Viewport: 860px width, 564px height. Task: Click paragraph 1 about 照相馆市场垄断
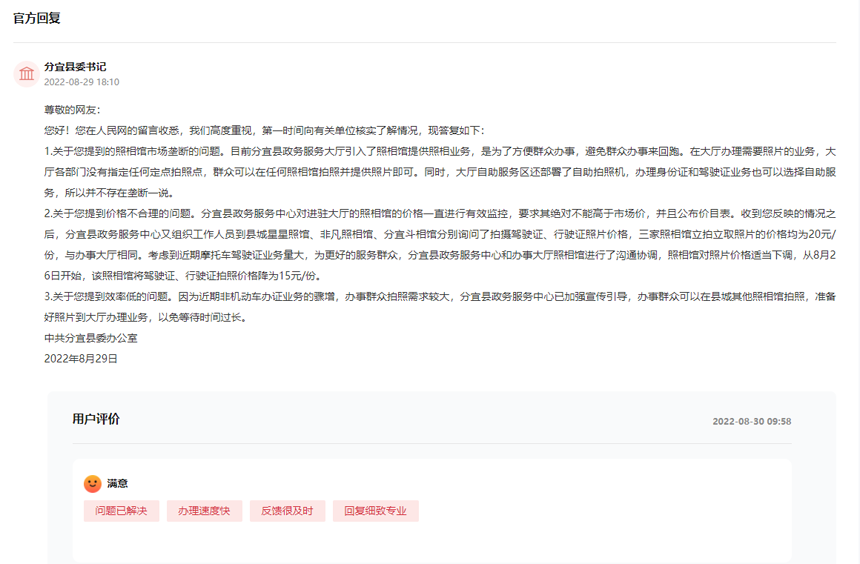pos(440,171)
